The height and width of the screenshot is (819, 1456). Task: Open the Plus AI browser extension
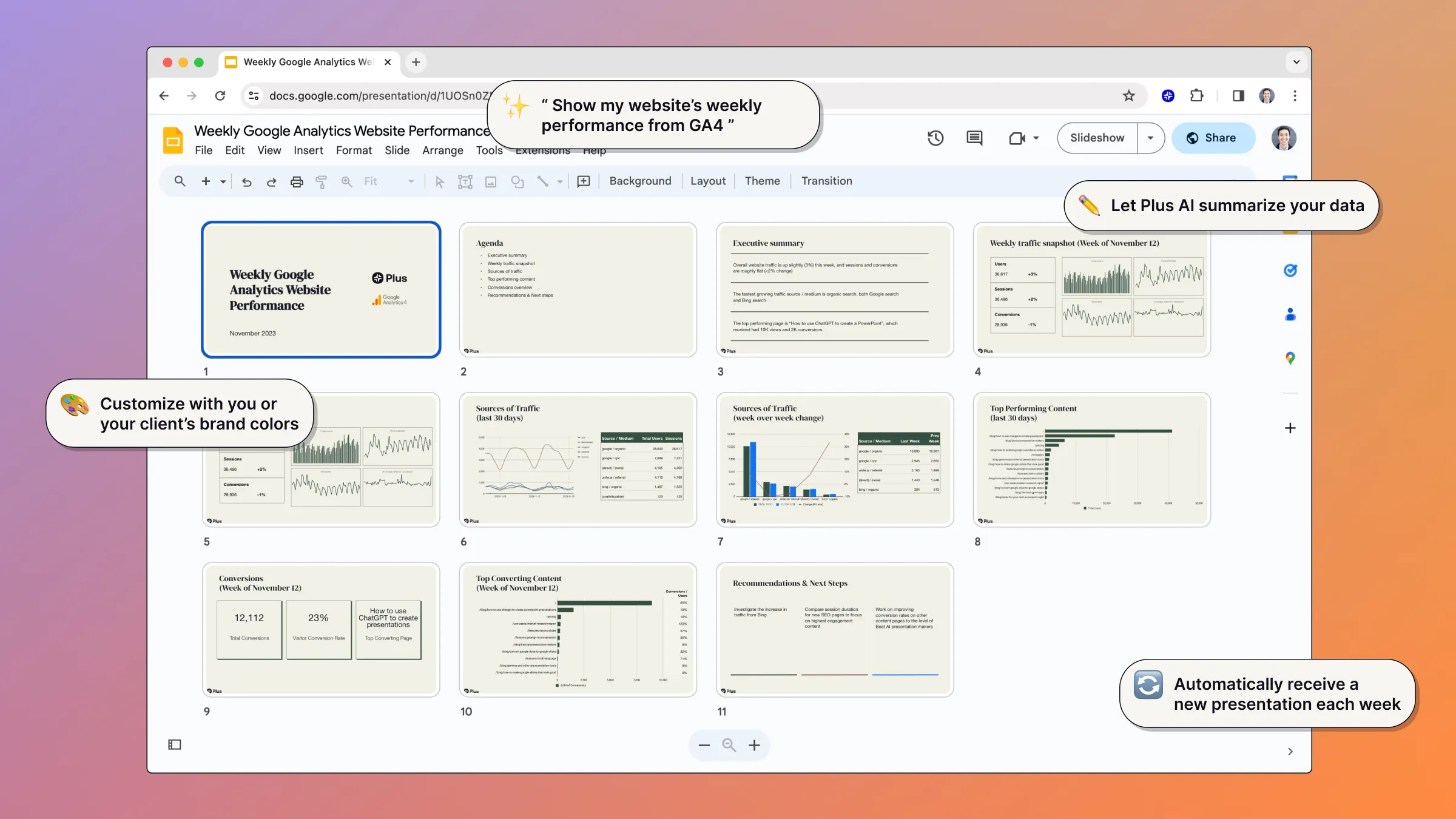coord(1168,96)
